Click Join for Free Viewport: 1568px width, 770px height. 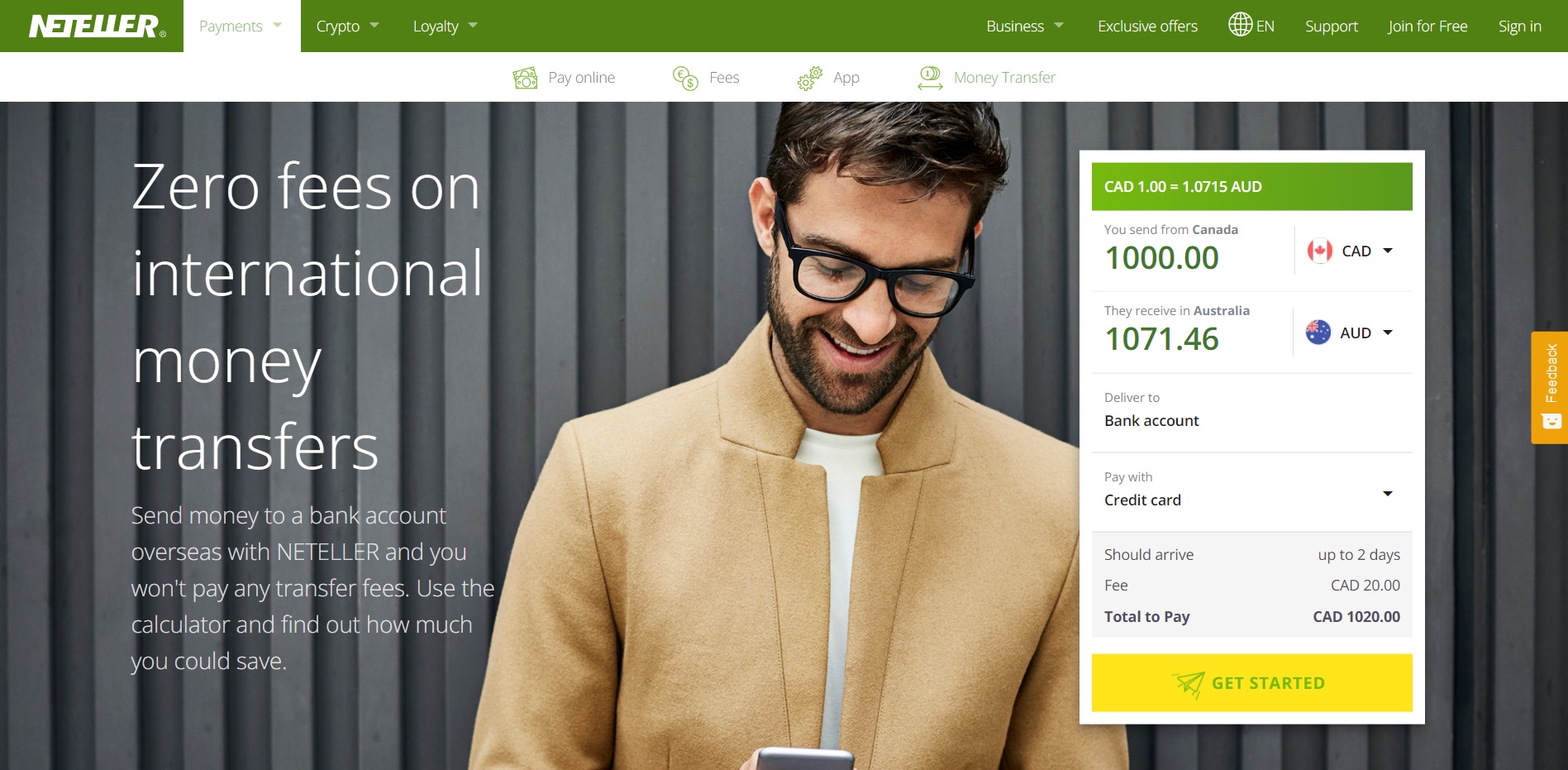tap(1427, 26)
